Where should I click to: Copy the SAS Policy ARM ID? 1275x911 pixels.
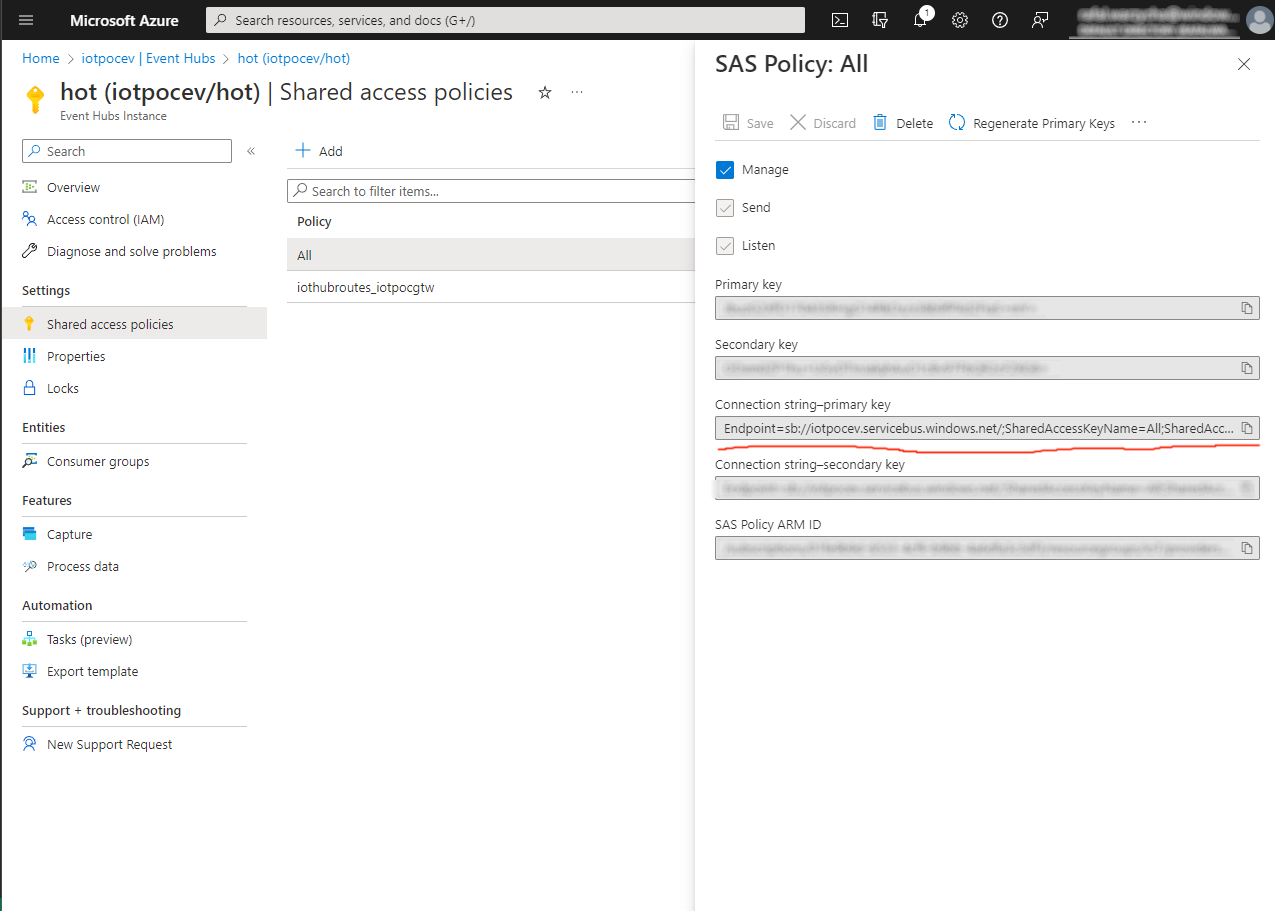pyautogui.click(x=1247, y=548)
